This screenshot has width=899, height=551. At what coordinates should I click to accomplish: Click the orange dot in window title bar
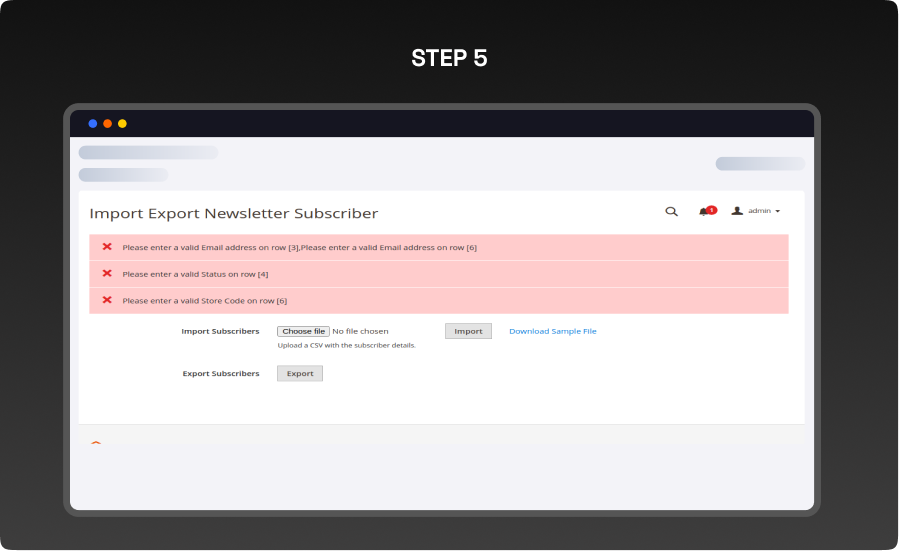[x=108, y=124]
